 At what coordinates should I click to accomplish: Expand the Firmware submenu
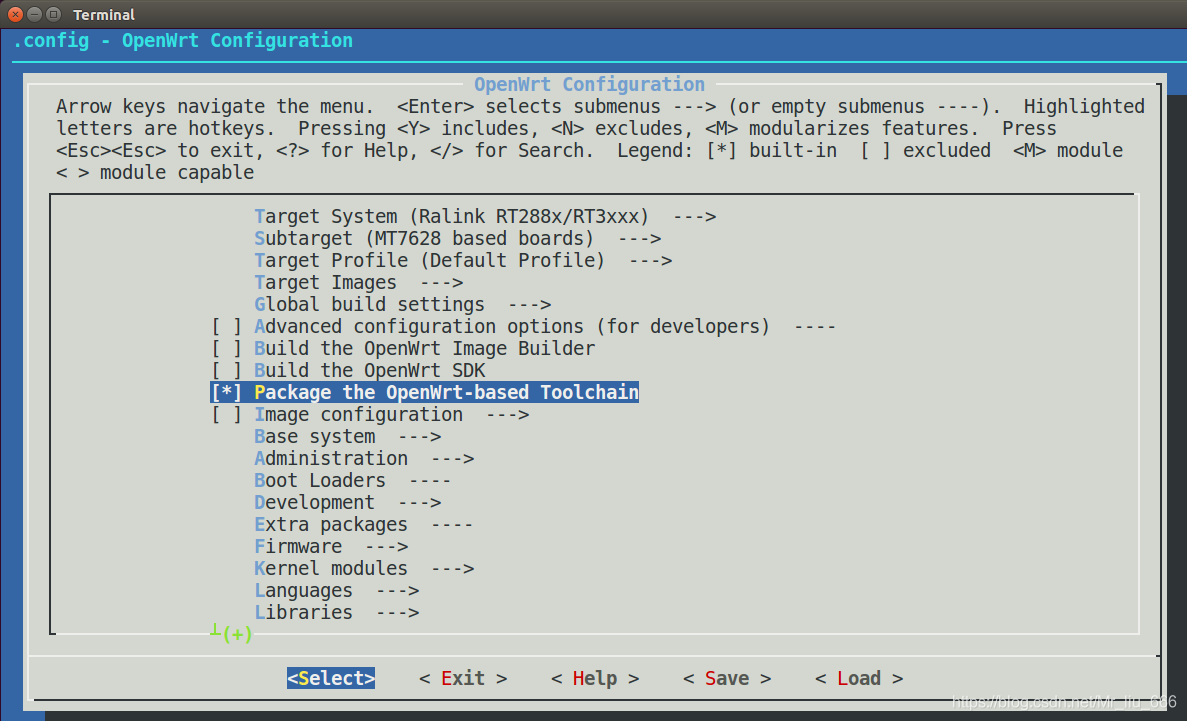pyautogui.click(x=331, y=546)
